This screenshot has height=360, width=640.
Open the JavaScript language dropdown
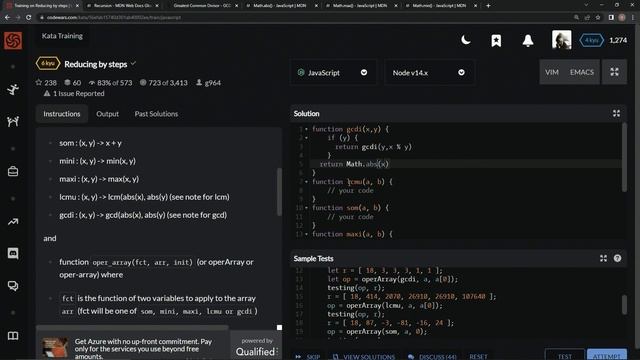tap(333, 73)
